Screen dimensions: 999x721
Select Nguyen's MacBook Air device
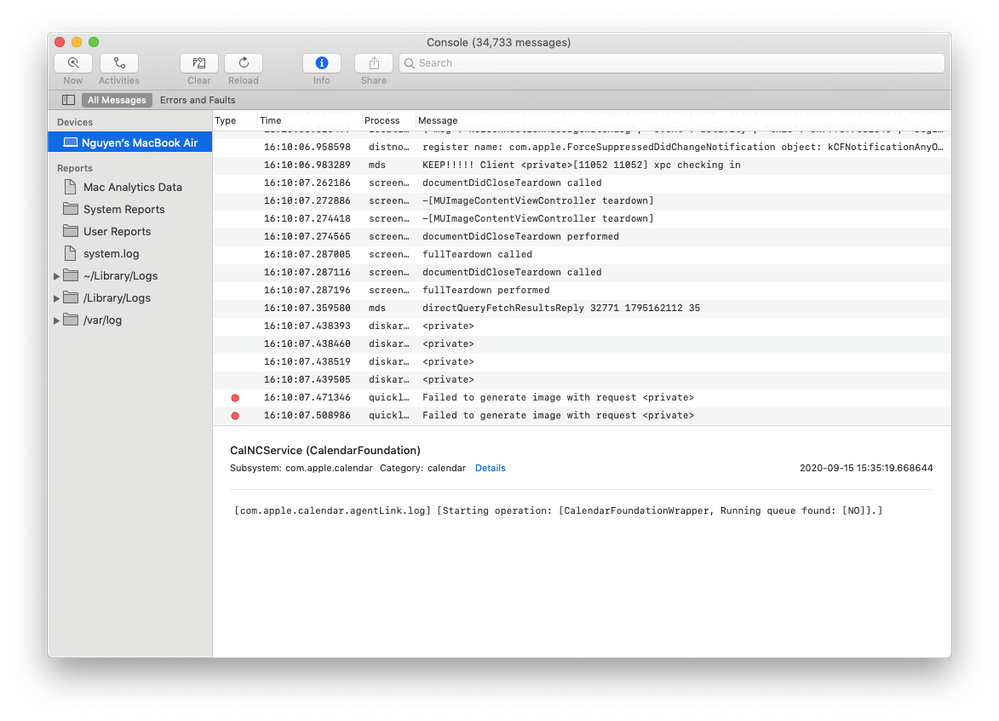click(x=130, y=143)
